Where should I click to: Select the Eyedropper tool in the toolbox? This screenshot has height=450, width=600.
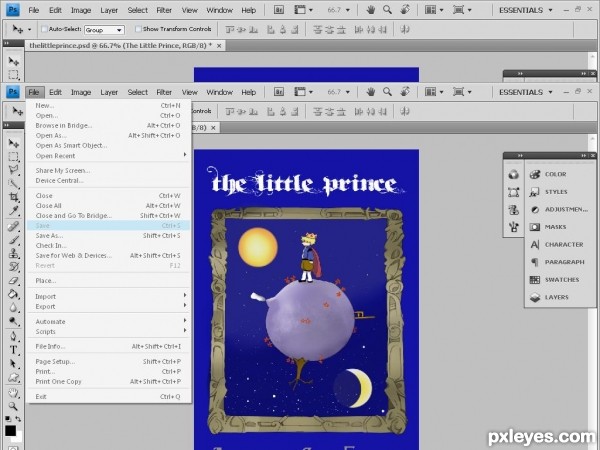tap(13, 210)
